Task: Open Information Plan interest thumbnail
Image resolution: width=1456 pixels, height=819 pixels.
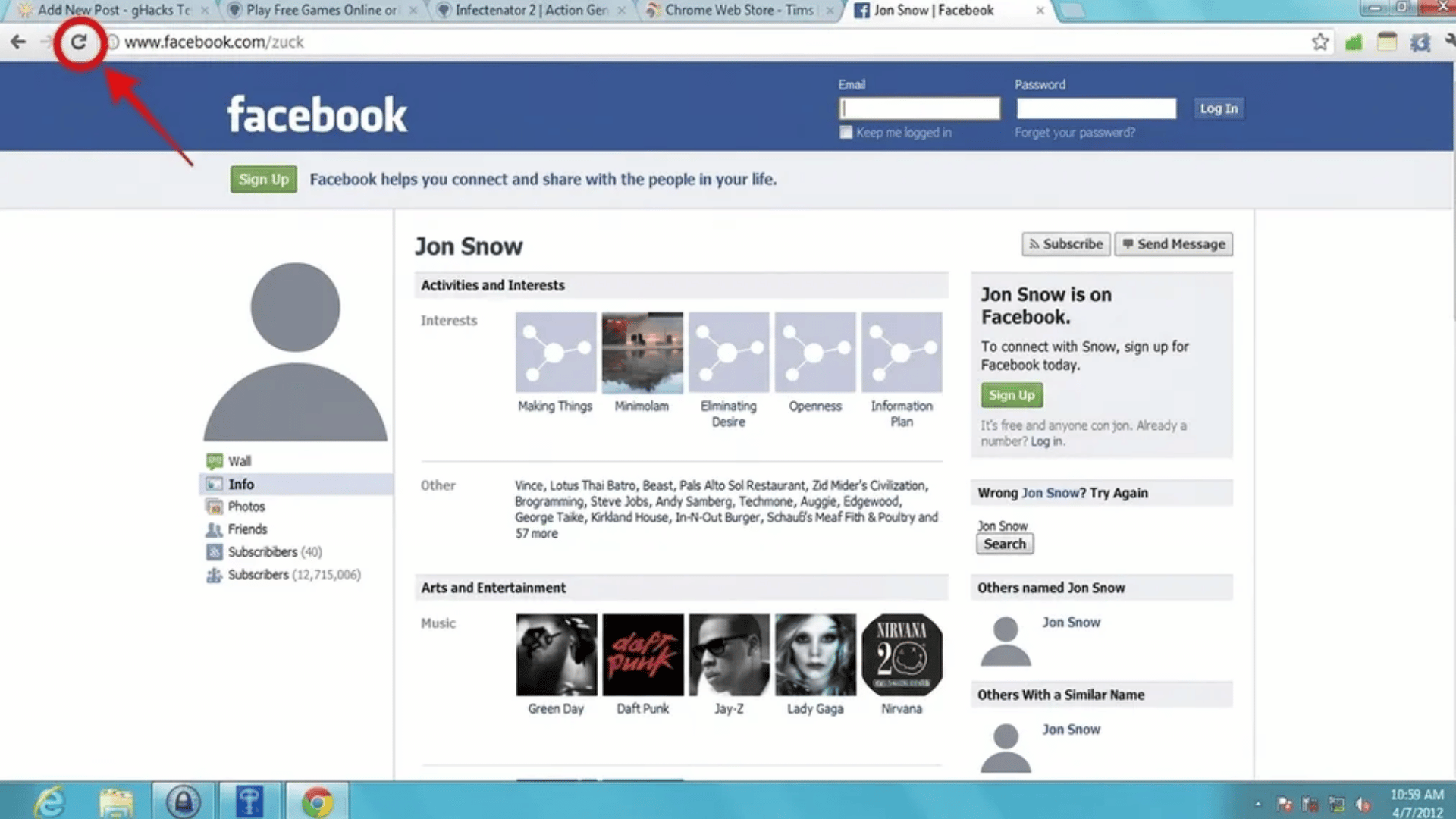Action: [902, 353]
